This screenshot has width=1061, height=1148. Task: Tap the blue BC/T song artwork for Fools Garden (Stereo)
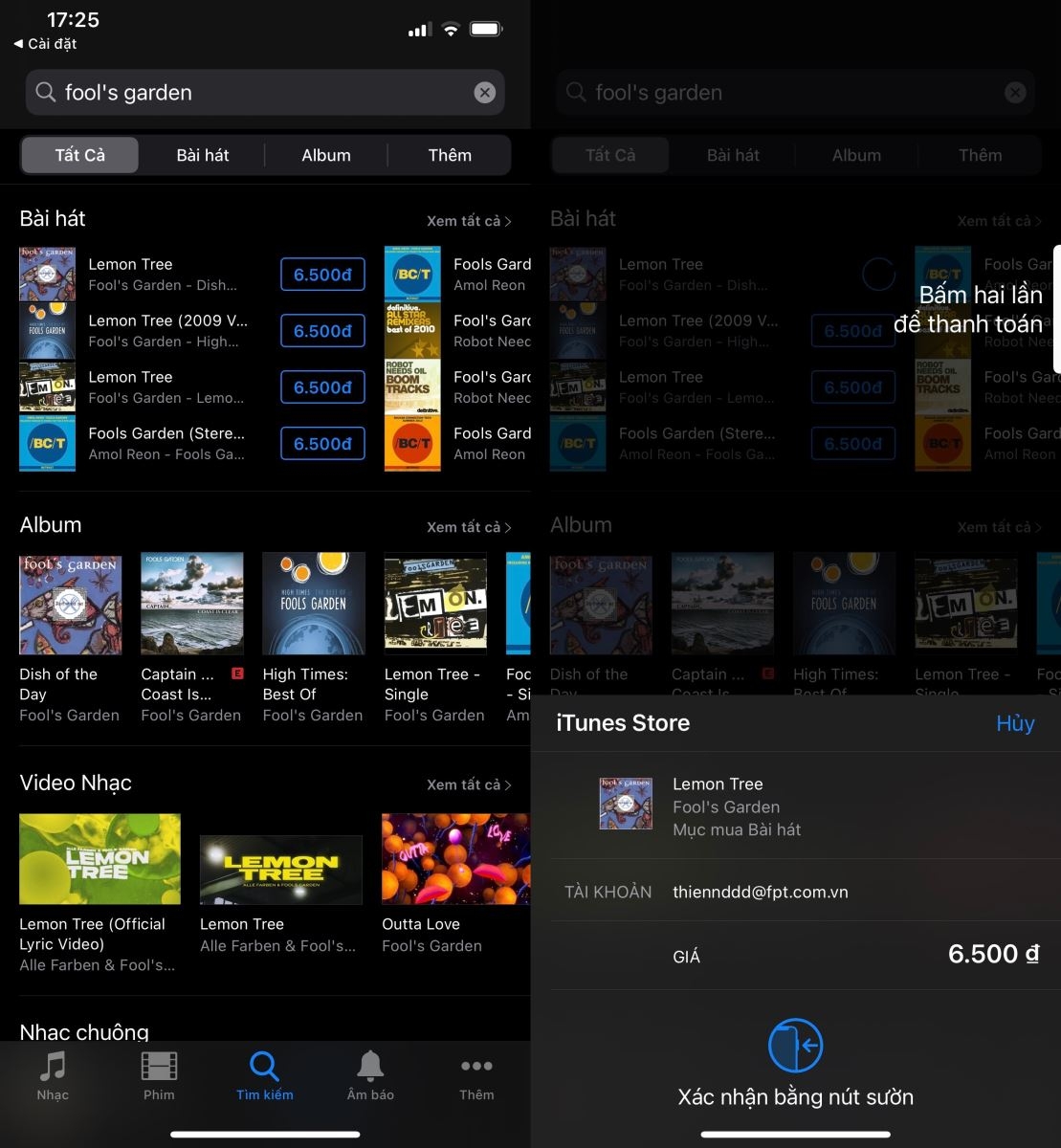click(48, 443)
